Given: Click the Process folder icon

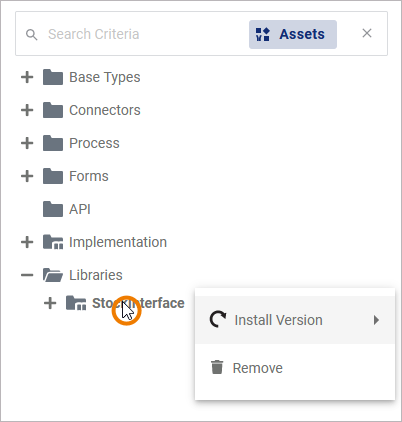Looking at the screenshot, I should 53,143.
